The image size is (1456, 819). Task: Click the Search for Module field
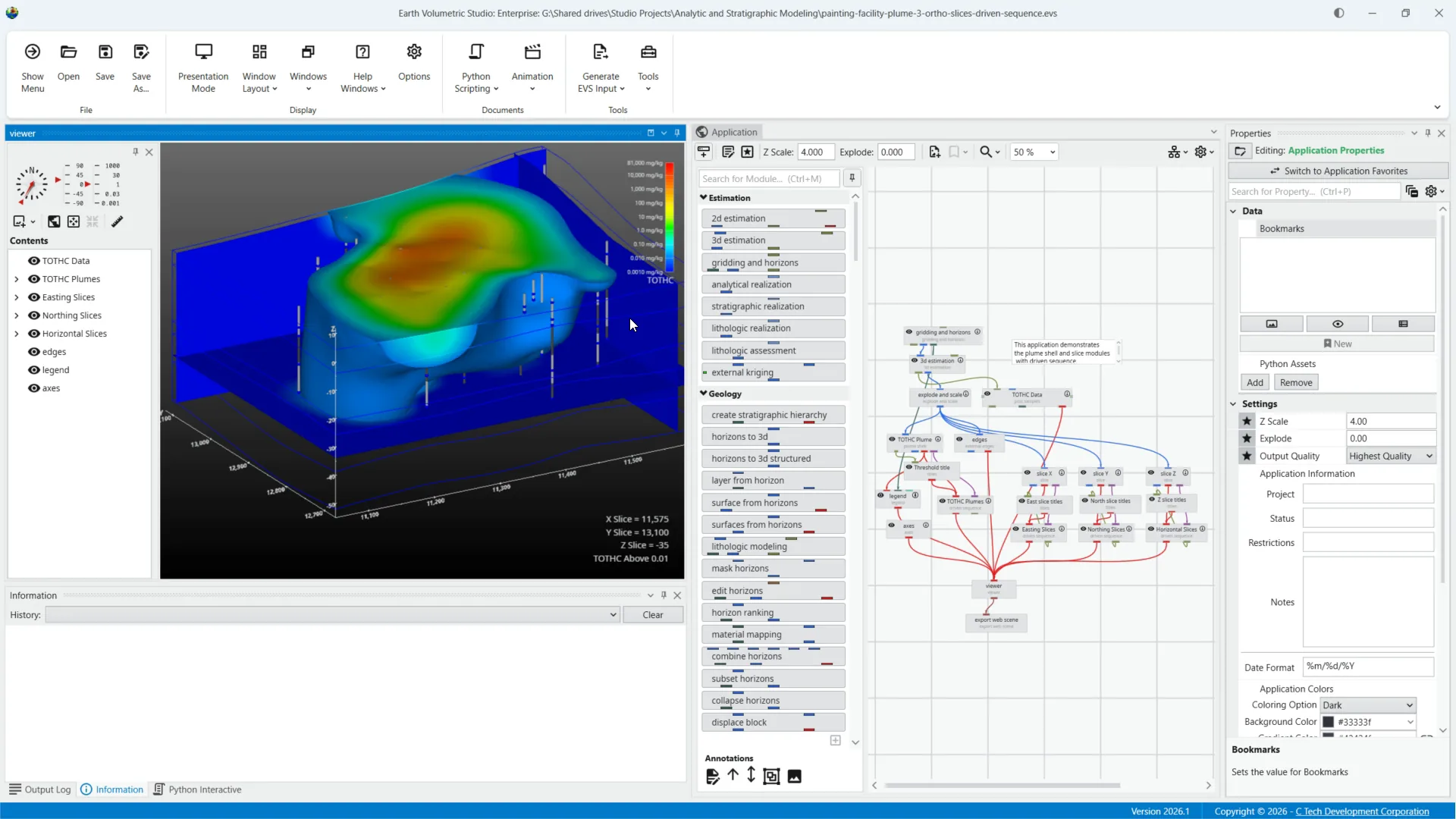pyautogui.click(x=769, y=178)
